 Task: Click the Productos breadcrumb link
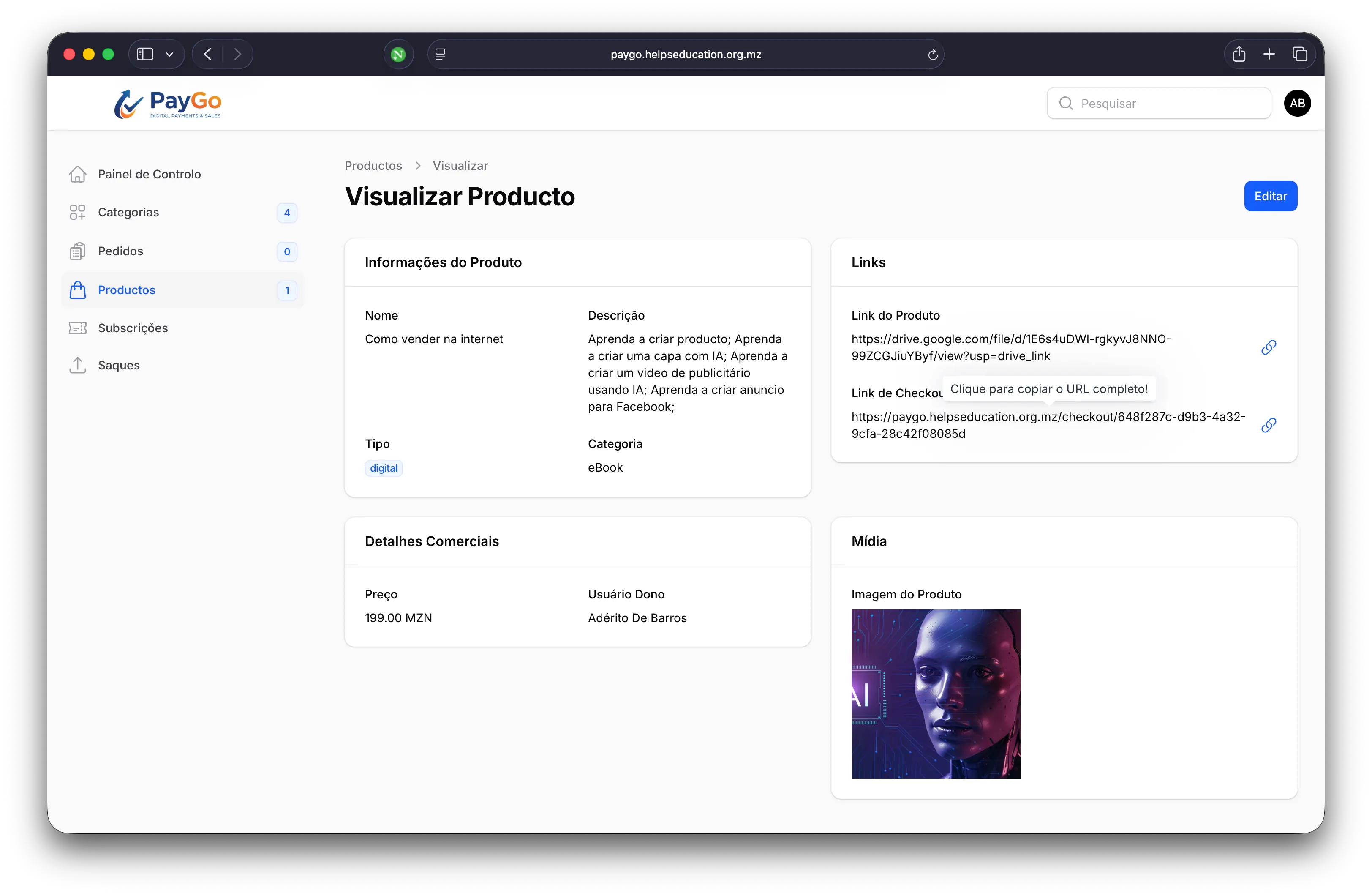point(373,166)
